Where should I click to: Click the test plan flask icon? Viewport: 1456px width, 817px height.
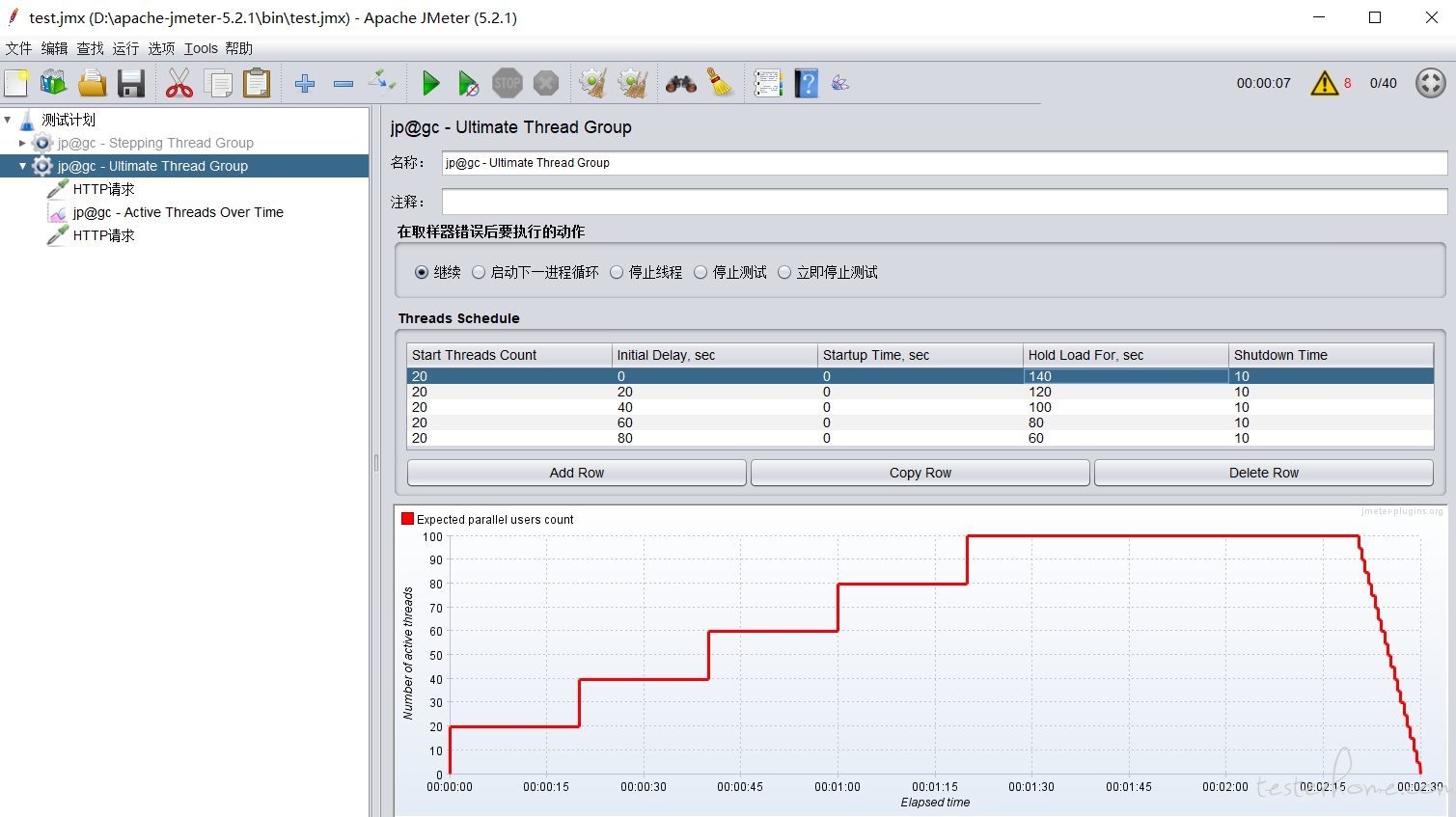(x=27, y=120)
